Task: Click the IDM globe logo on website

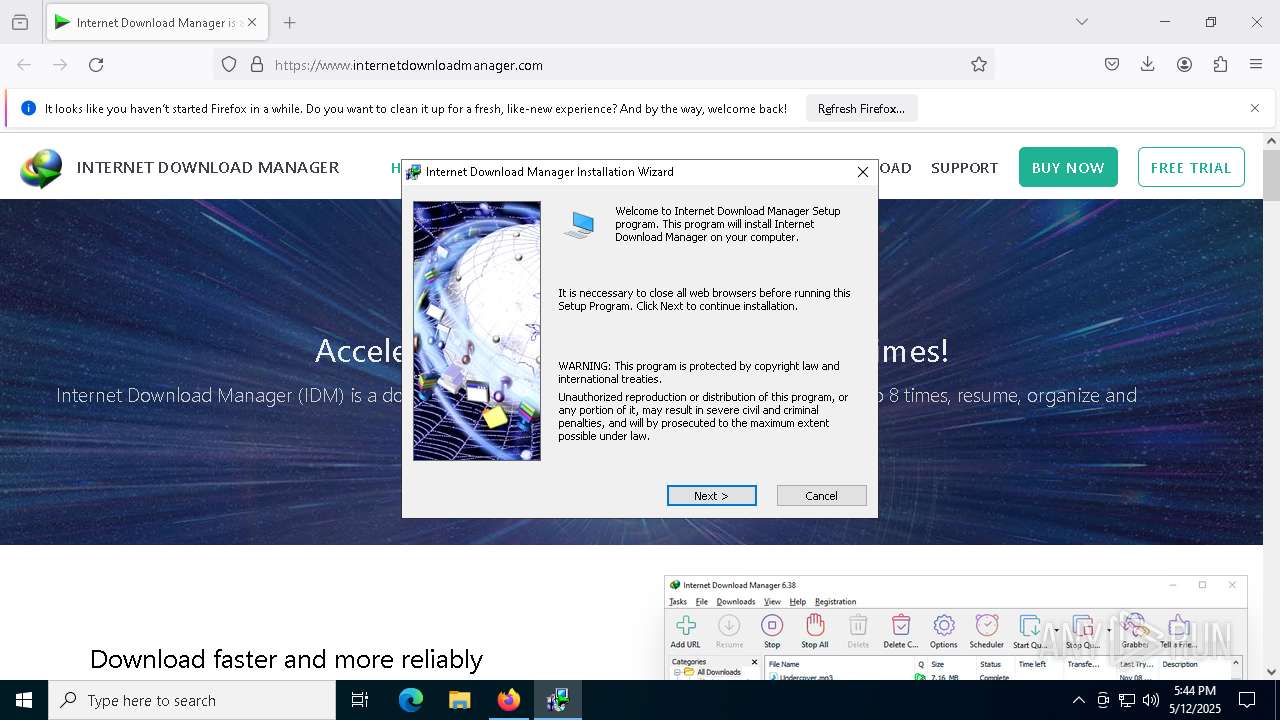Action: [x=41, y=169]
